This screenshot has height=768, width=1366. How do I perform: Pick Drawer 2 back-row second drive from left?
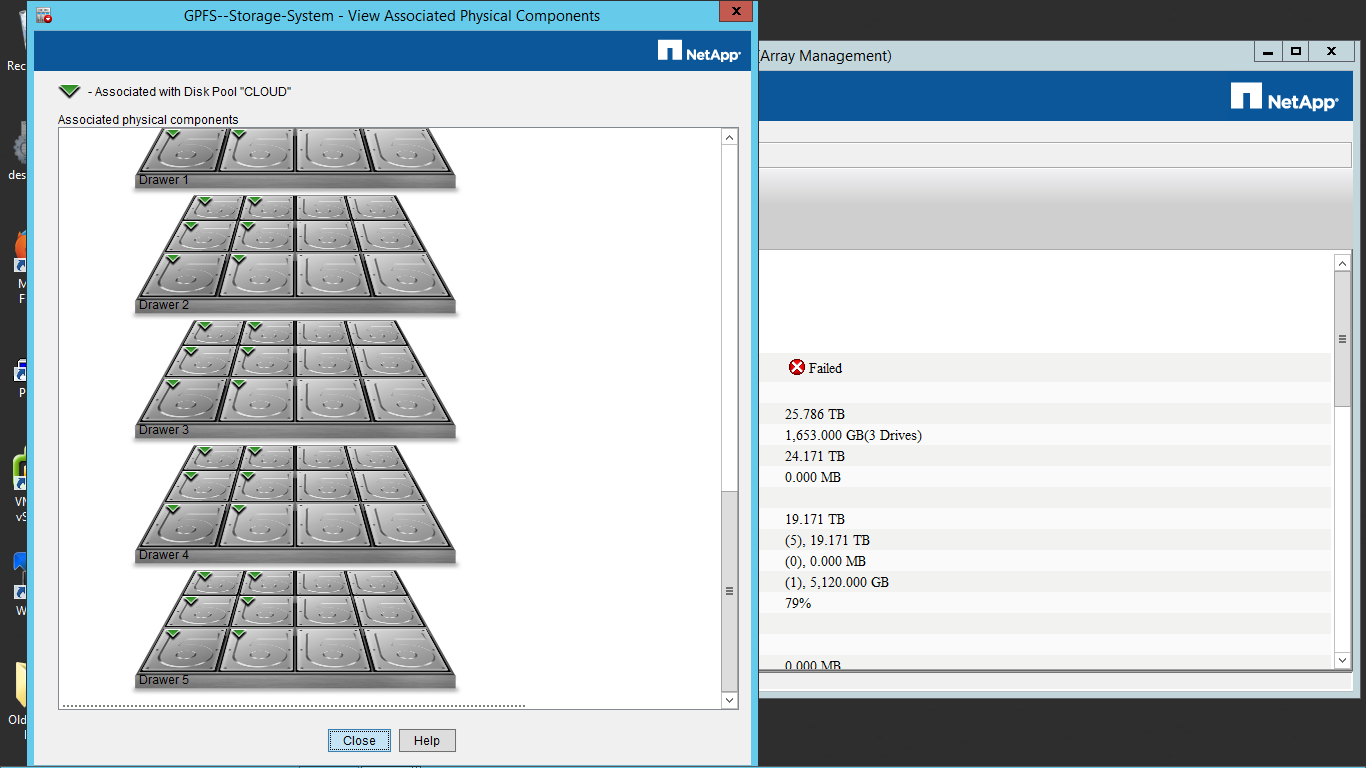click(x=268, y=208)
